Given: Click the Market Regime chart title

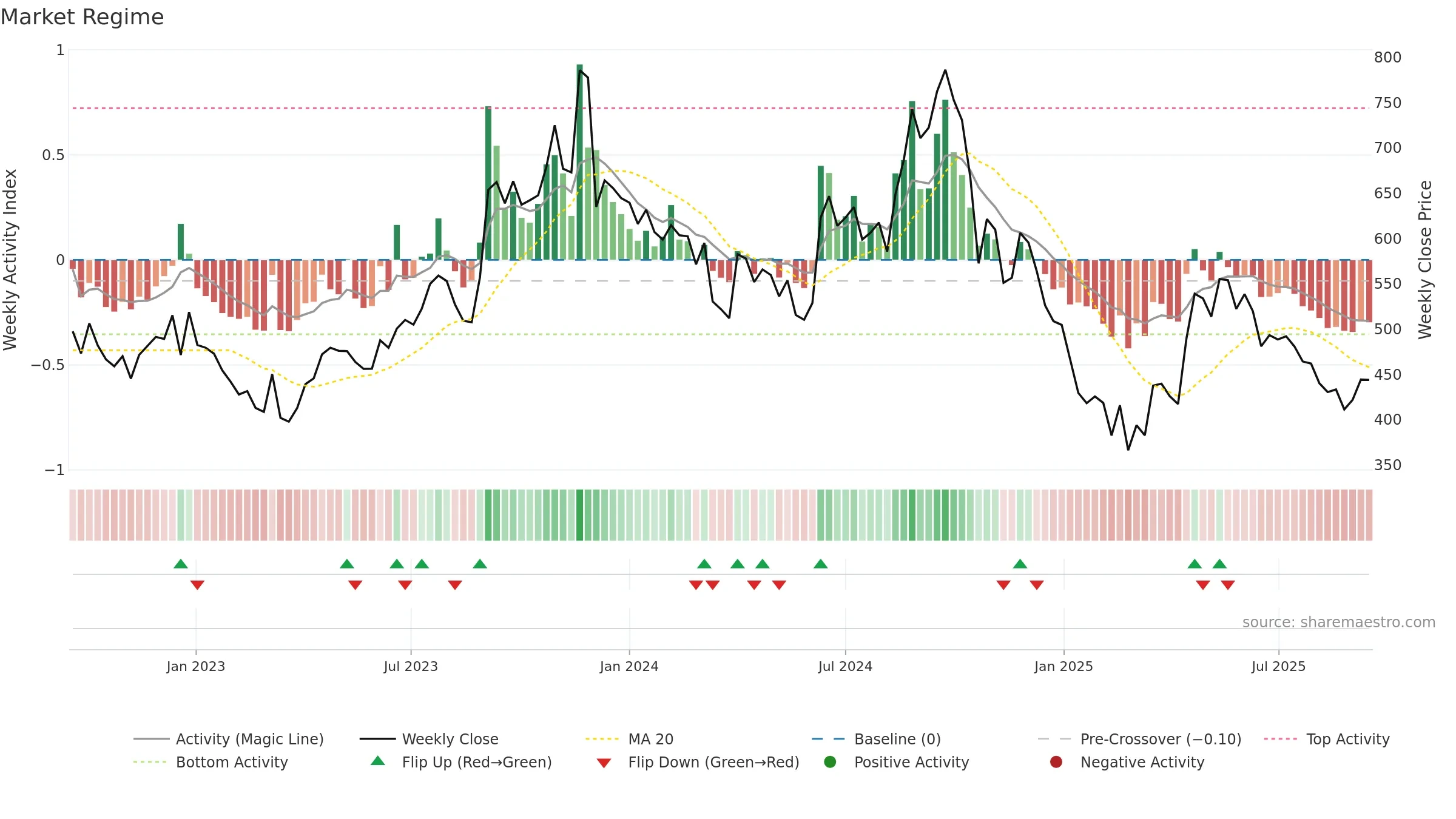Looking at the screenshot, I should [82, 17].
